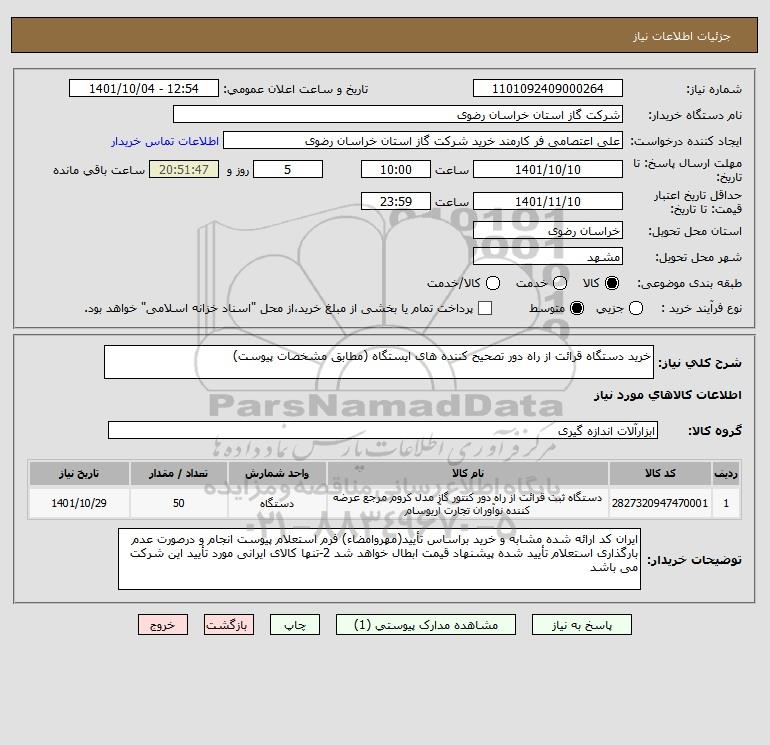Click the کد کالا column header
The height and width of the screenshot is (745, 770).
pyautogui.click(x=660, y=473)
